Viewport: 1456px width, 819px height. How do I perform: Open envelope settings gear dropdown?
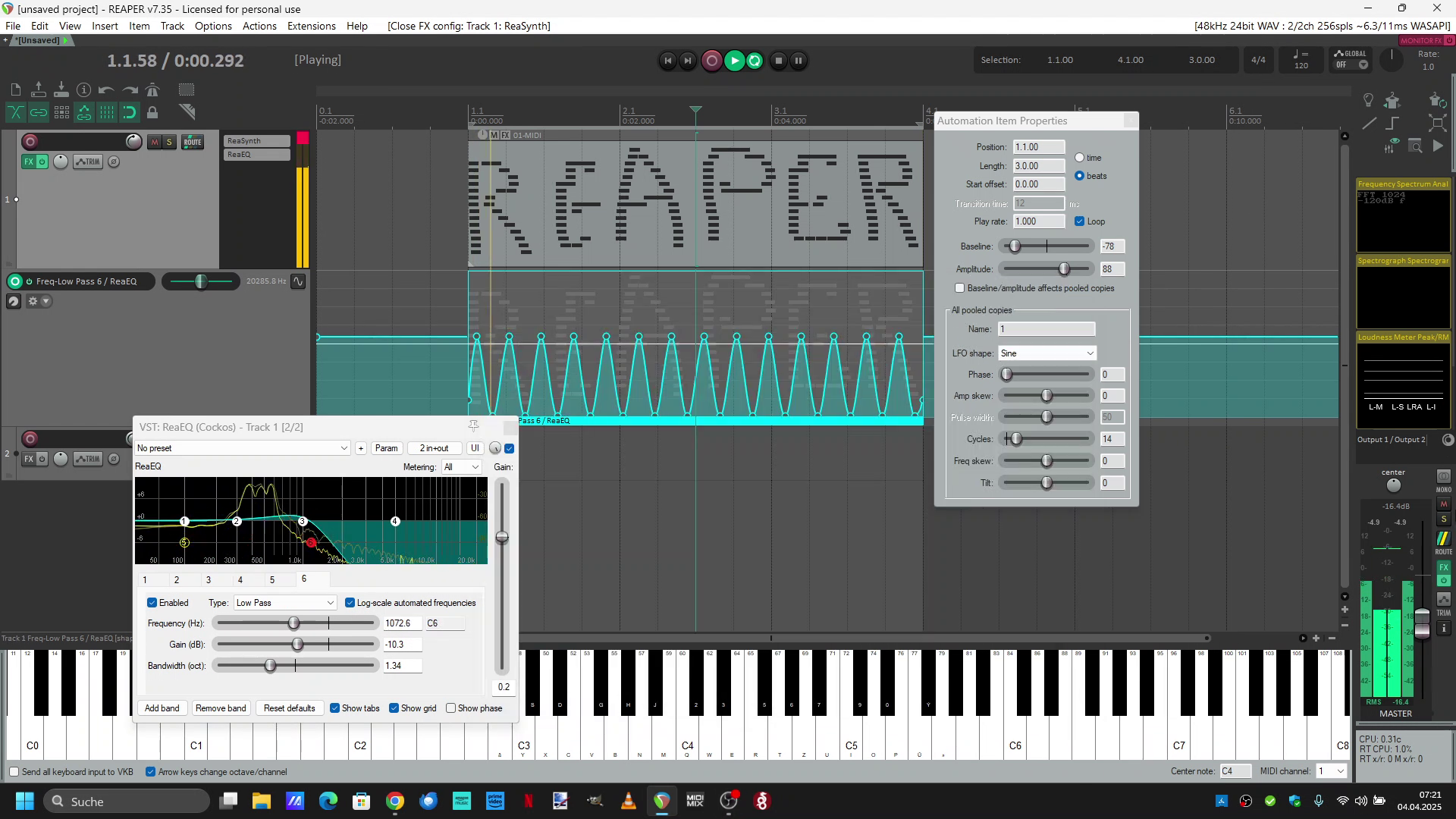point(38,301)
